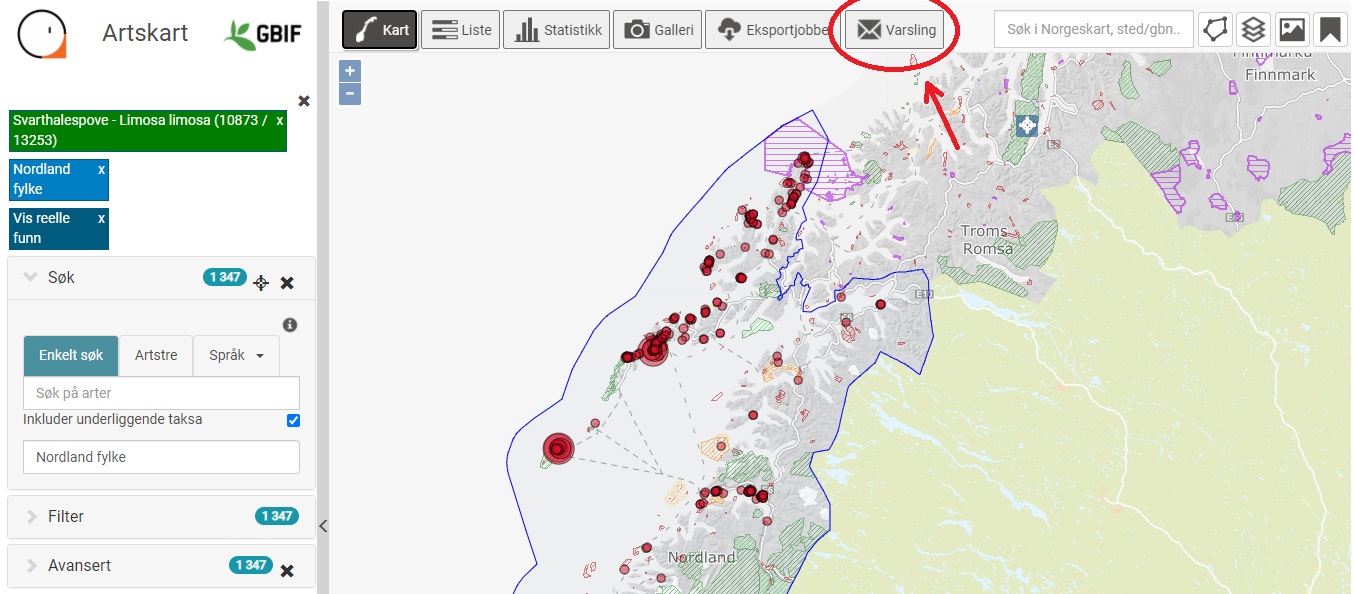Viewport: 1354px width, 594px height.
Task: Open the bookmark icon
Action: click(1329, 30)
